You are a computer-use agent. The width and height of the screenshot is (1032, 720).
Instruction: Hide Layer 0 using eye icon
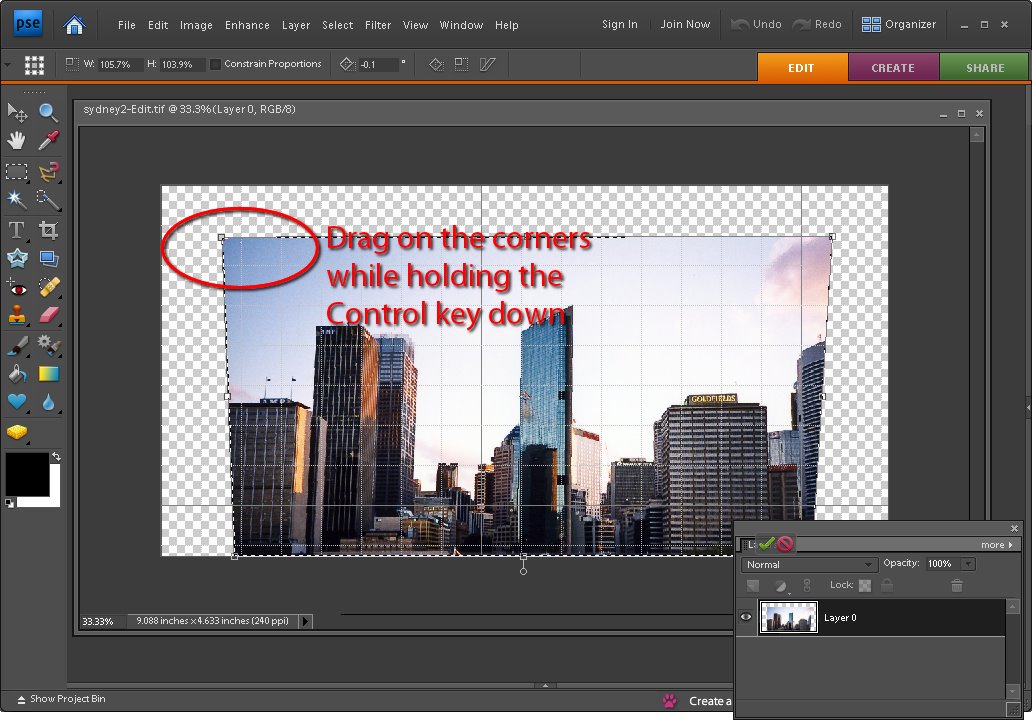tap(746, 617)
